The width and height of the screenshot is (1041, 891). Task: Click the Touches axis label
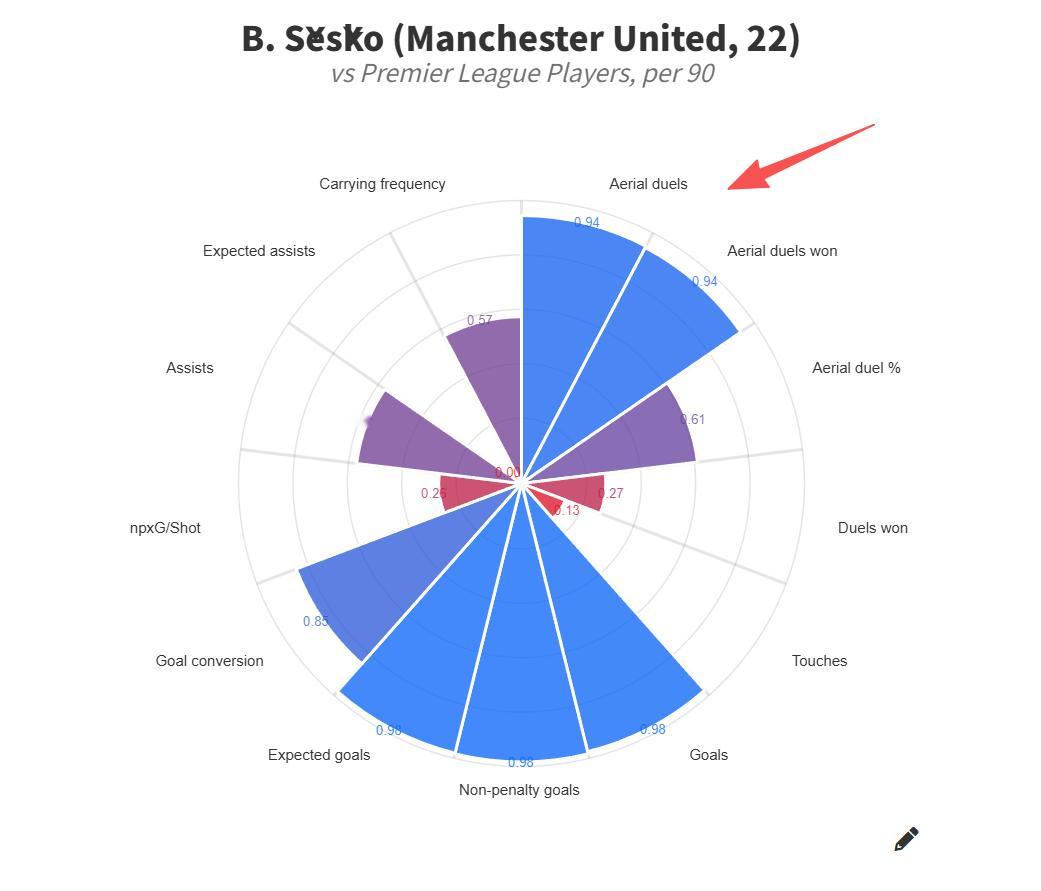819,661
